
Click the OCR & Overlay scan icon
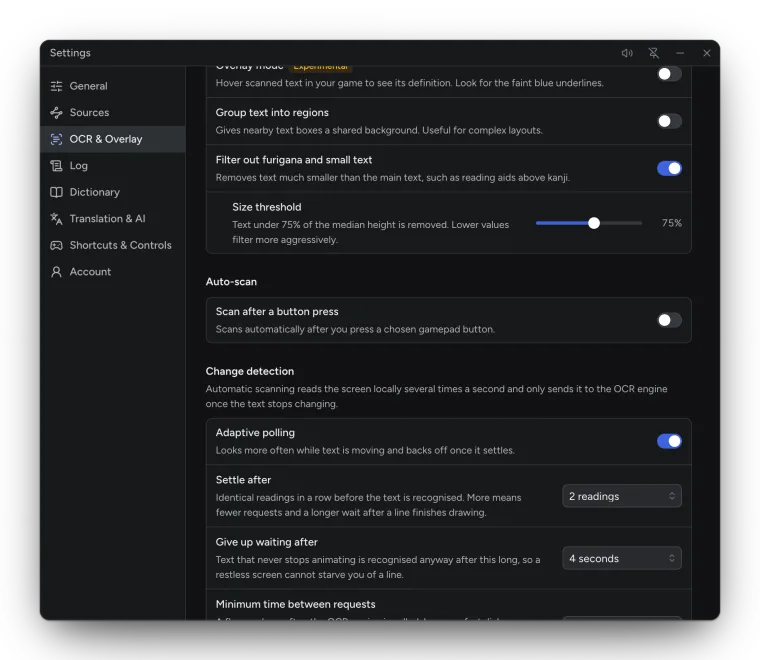click(x=56, y=140)
